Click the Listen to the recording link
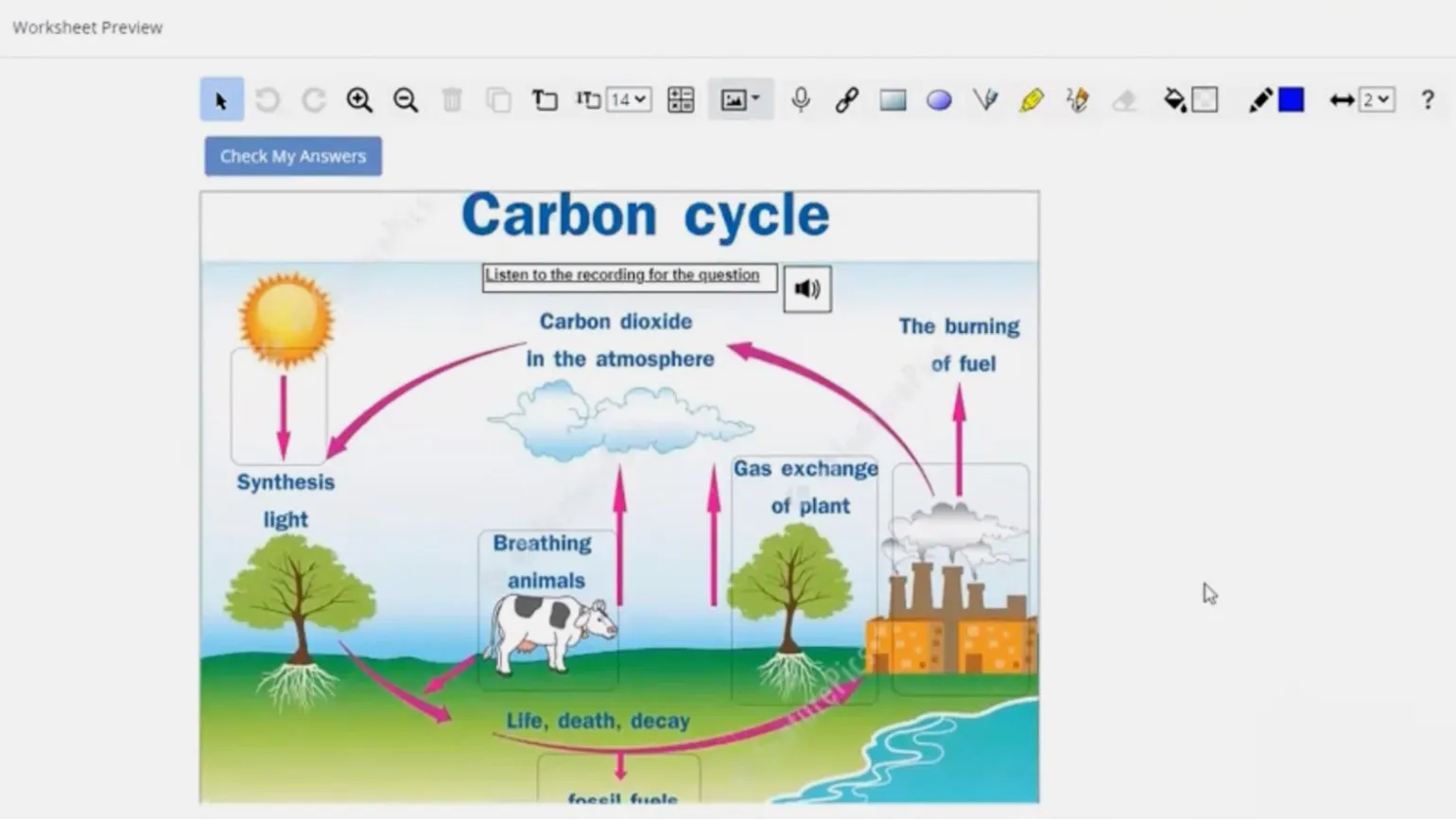This screenshot has height=819, width=1456. tap(622, 275)
